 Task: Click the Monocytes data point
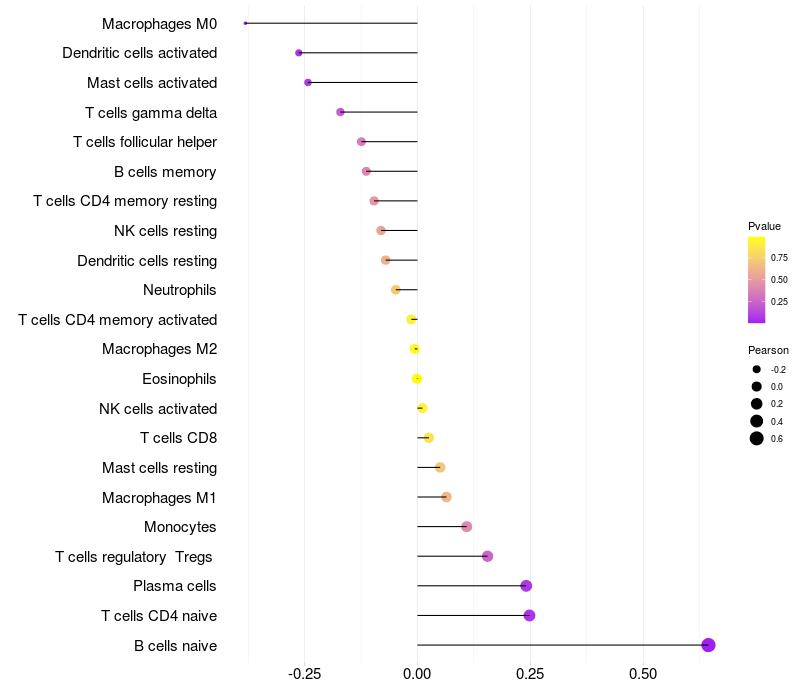[x=466, y=527]
